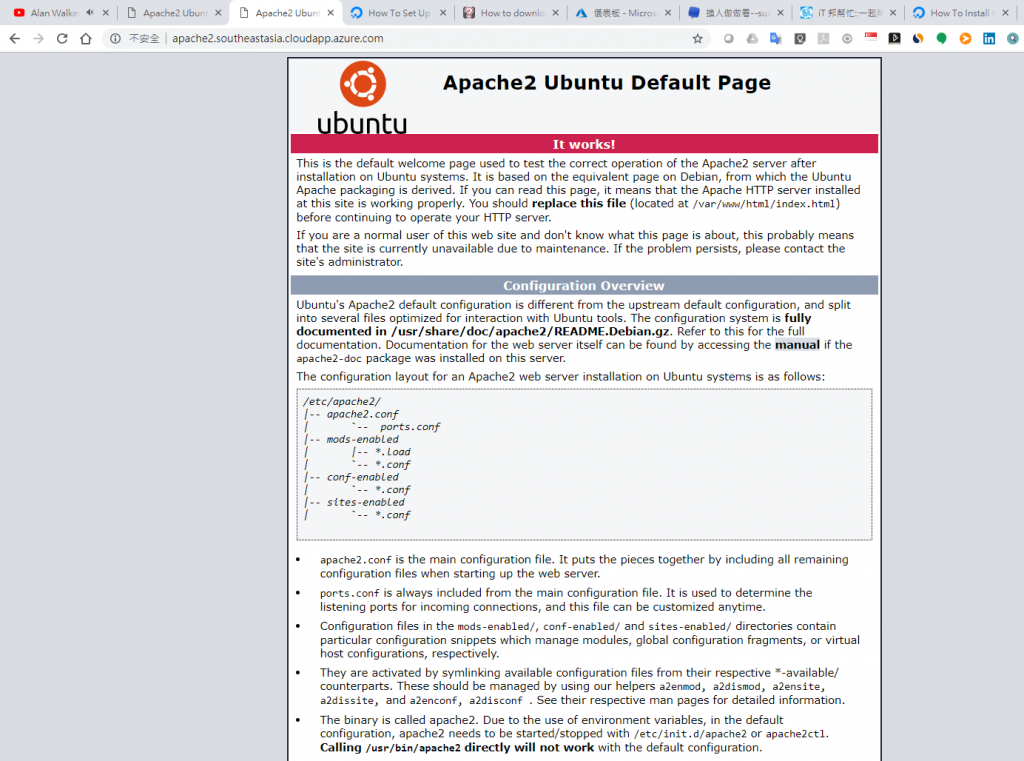Bookmark this page with the star

pos(697,39)
